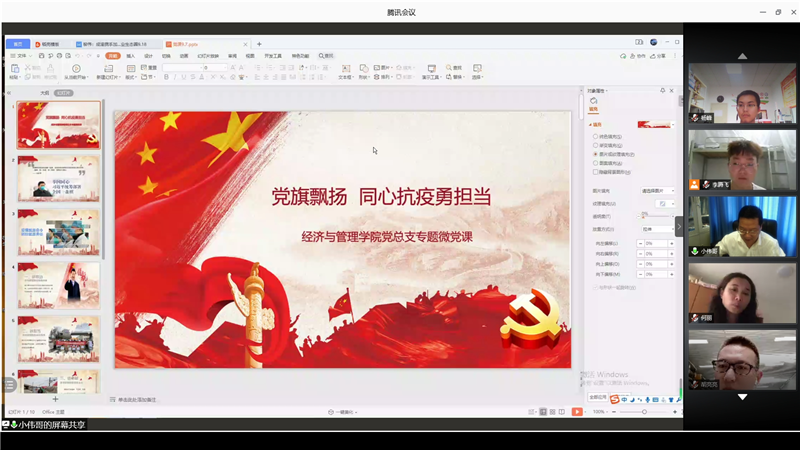Add a new document tab with plus
The height and width of the screenshot is (450, 800).
259,44
